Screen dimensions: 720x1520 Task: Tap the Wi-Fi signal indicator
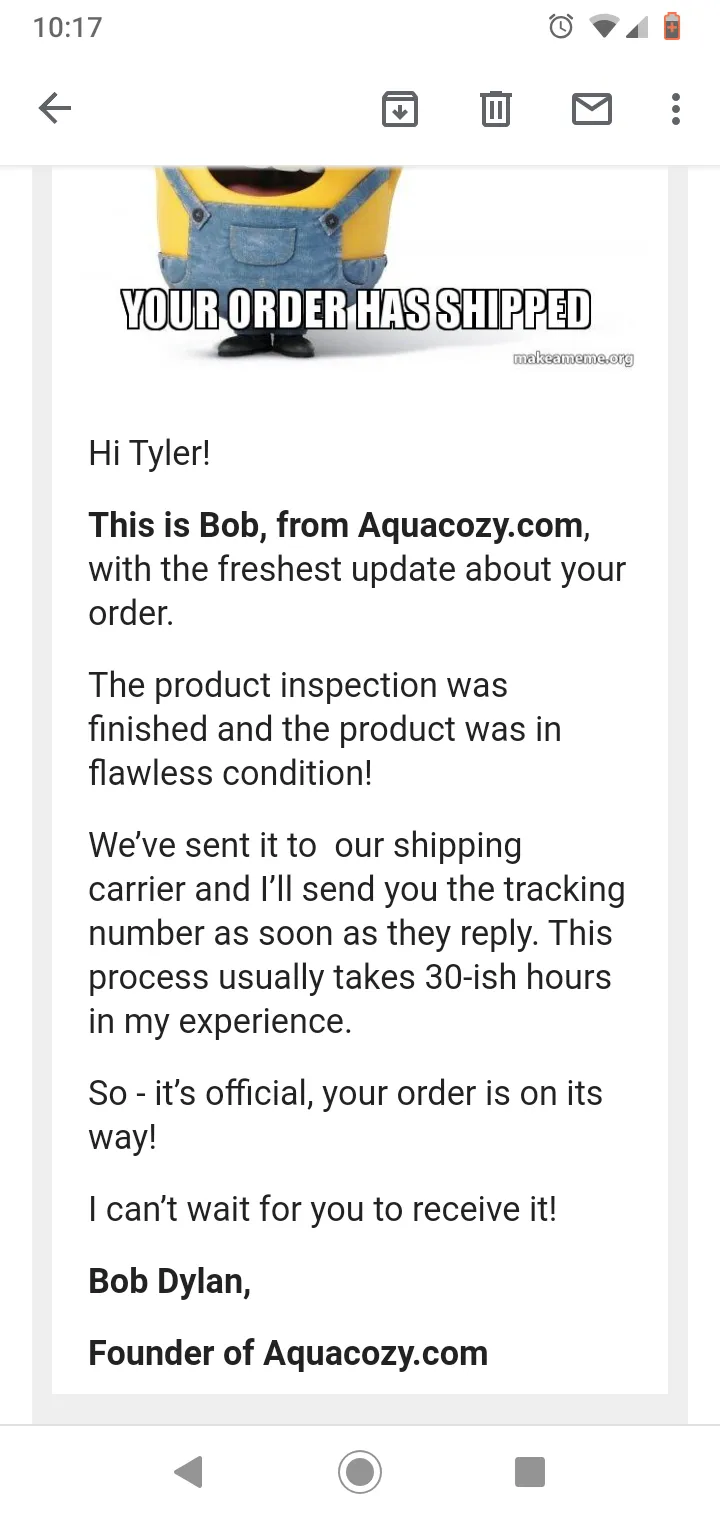(x=604, y=27)
